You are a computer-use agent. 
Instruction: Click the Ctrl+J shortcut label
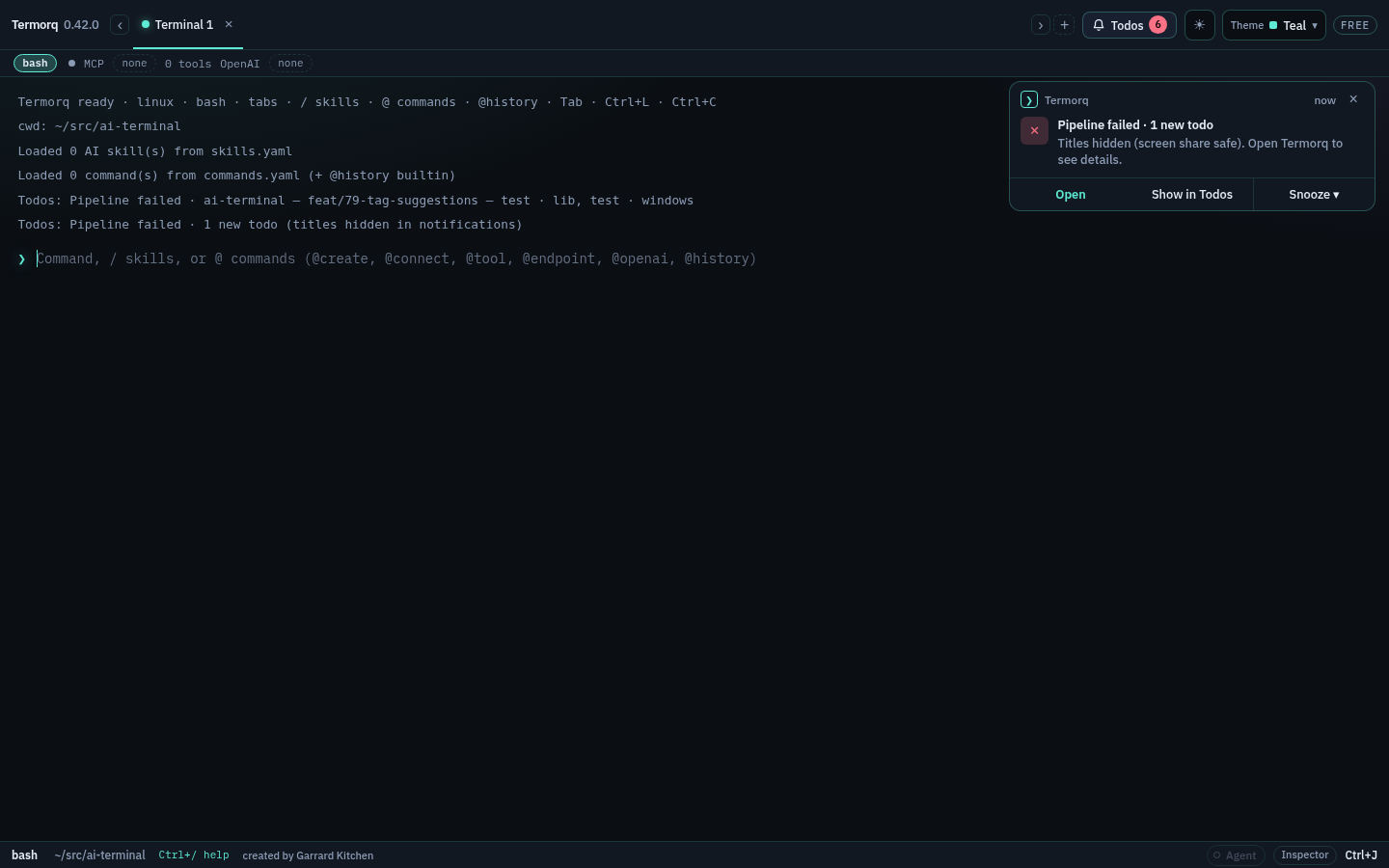coord(1361,855)
